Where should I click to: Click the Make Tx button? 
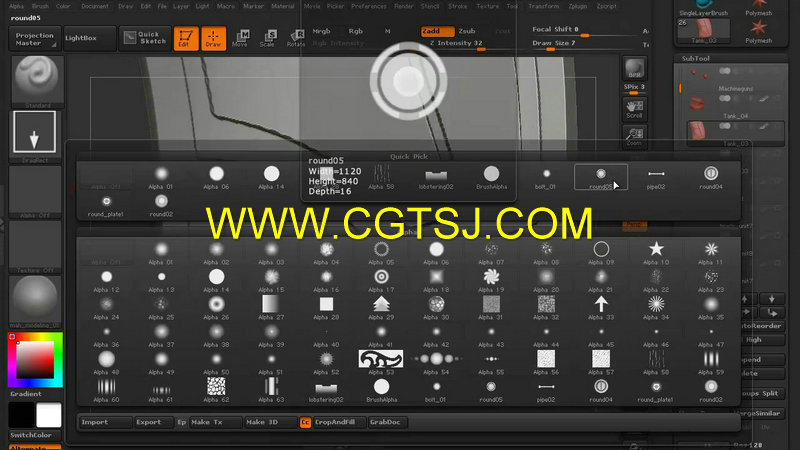(x=214, y=422)
